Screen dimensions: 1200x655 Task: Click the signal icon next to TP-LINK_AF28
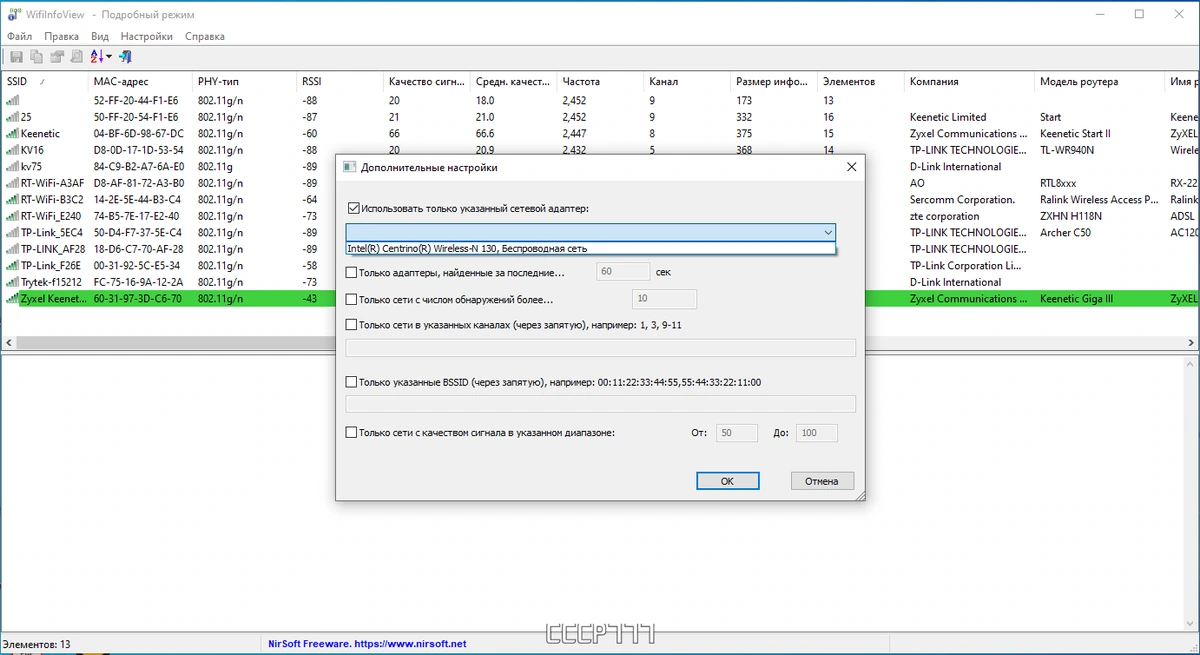[x=13, y=249]
